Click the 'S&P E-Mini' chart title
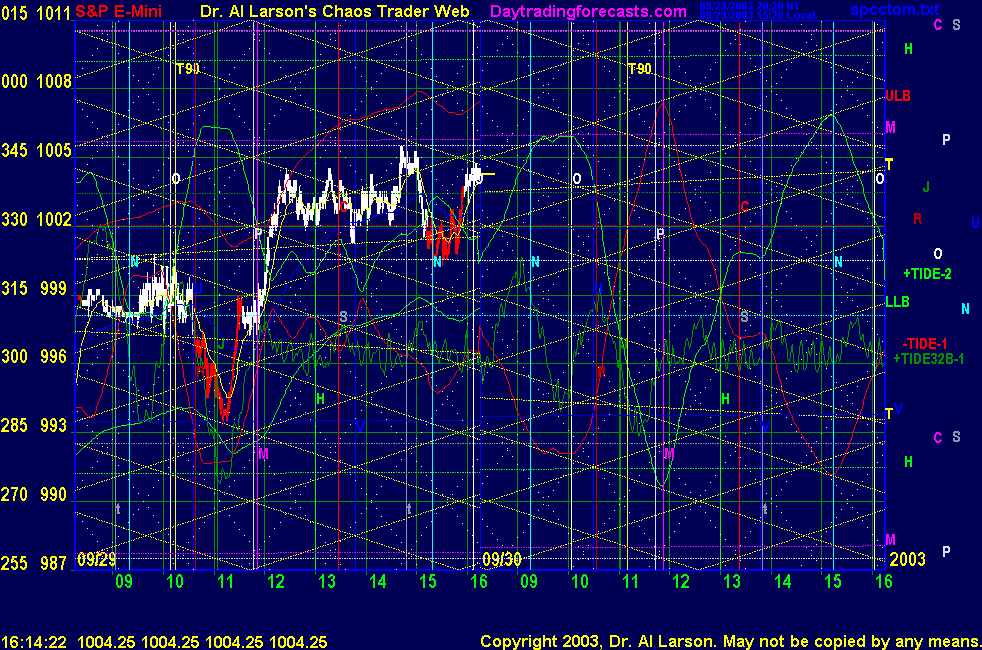Image resolution: width=982 pixels, height=650 pixels. [x=118, y=11]
